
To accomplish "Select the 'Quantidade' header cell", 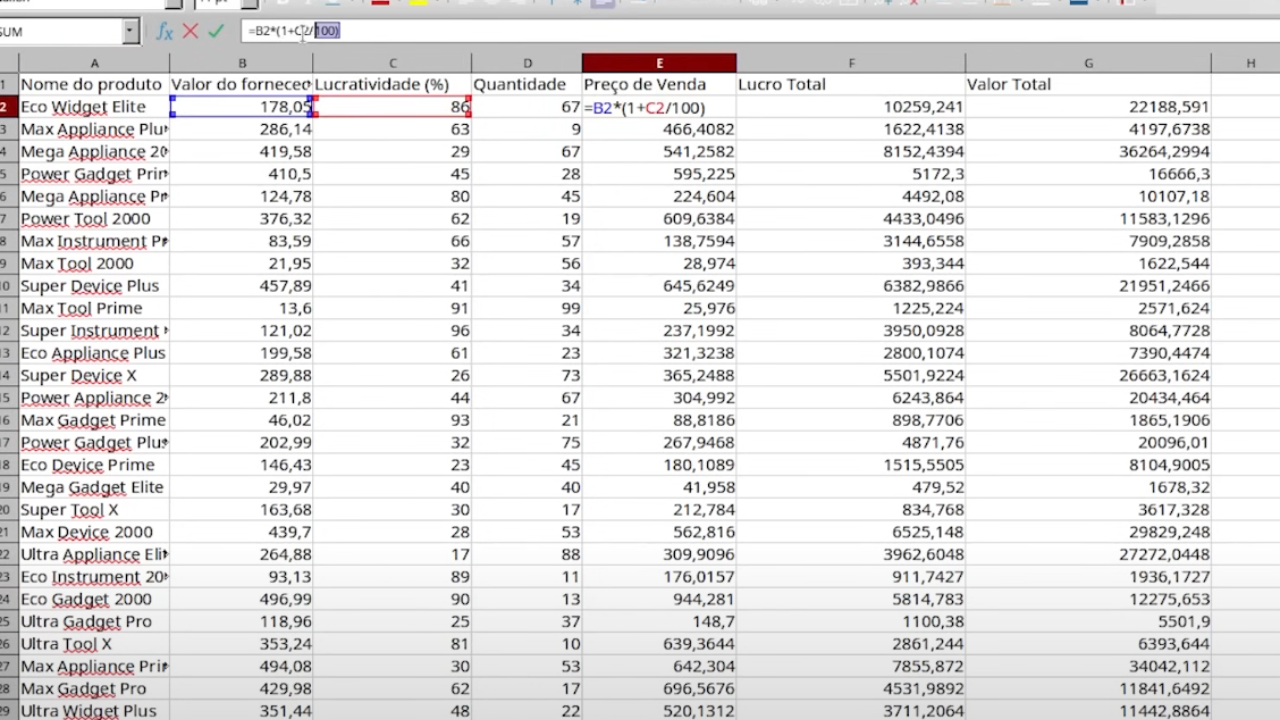I will pos(526,85).
